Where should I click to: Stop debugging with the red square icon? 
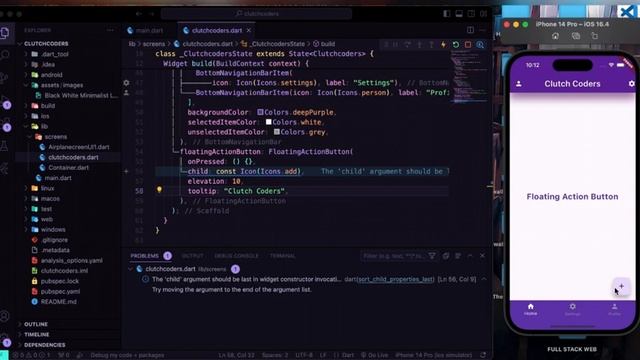[468, 44]
